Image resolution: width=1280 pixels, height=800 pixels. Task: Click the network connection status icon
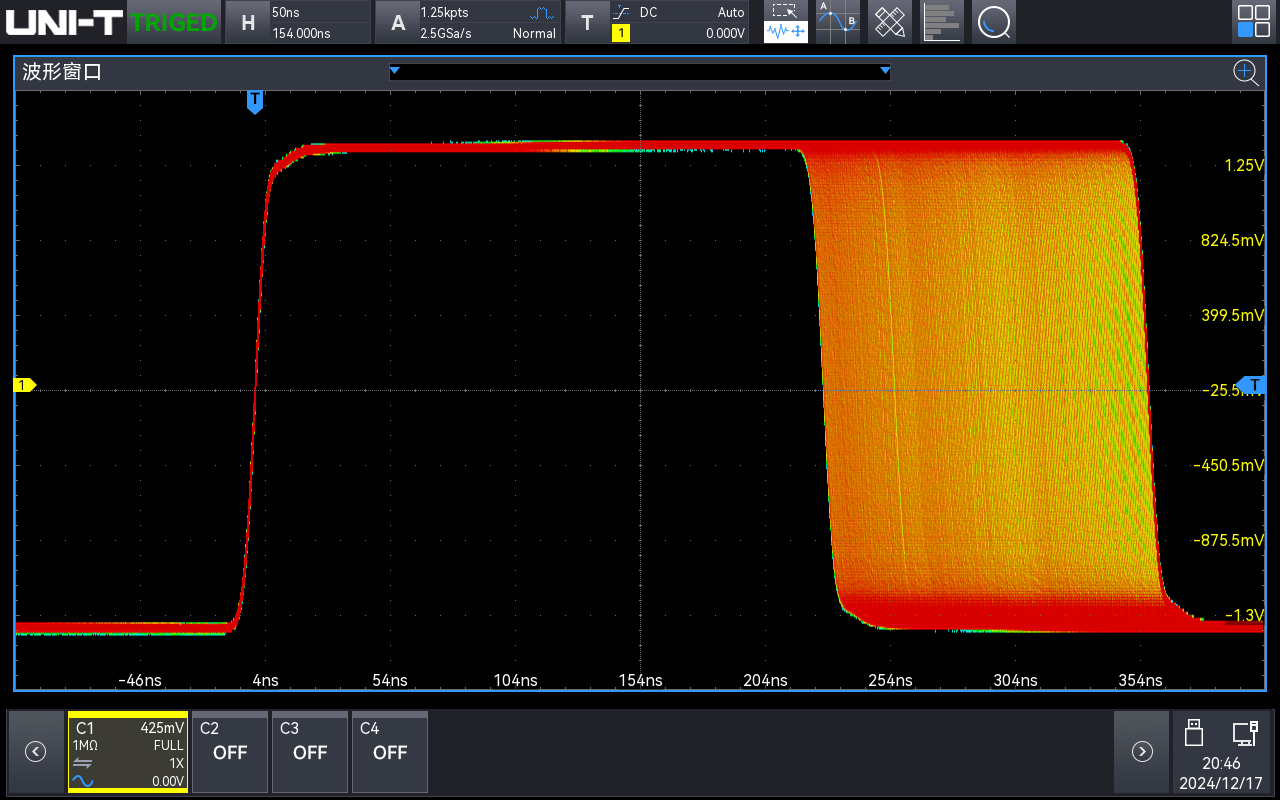pos(1245,733)
